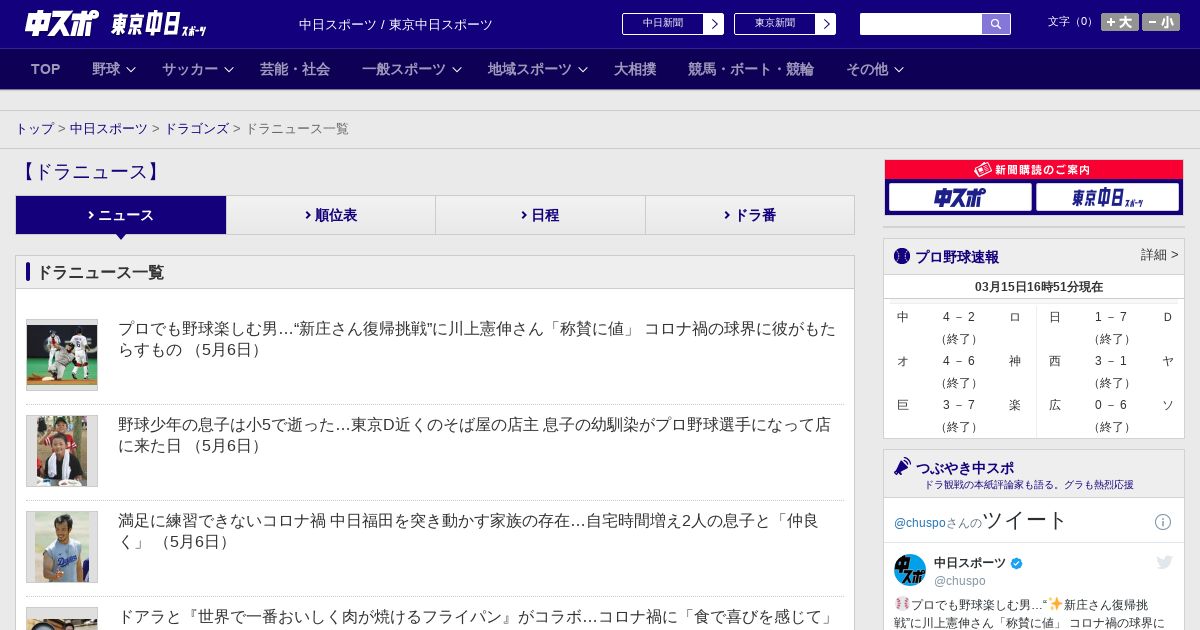Open thumbnail of 新庄さん復帰挑戦 article

tap(62, 355)
